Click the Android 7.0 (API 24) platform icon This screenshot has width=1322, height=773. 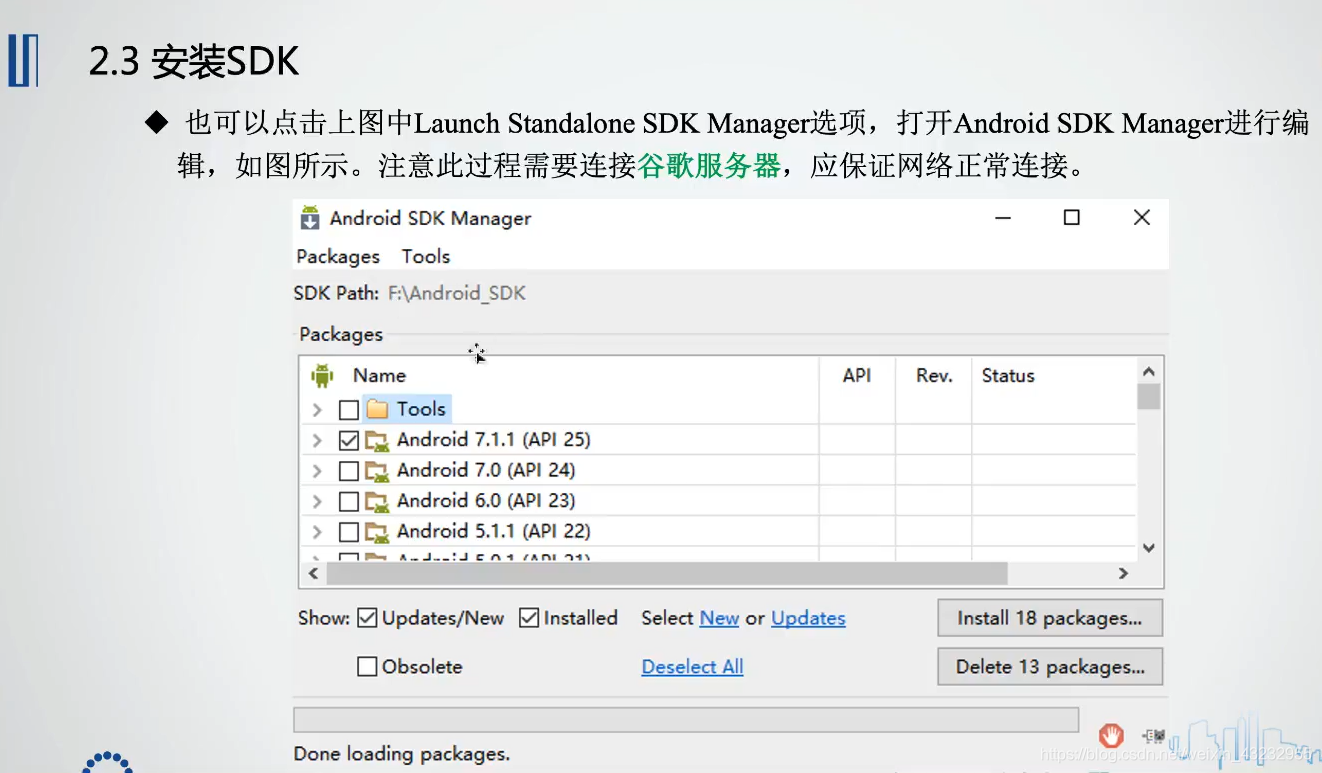[x=377, y=471]
